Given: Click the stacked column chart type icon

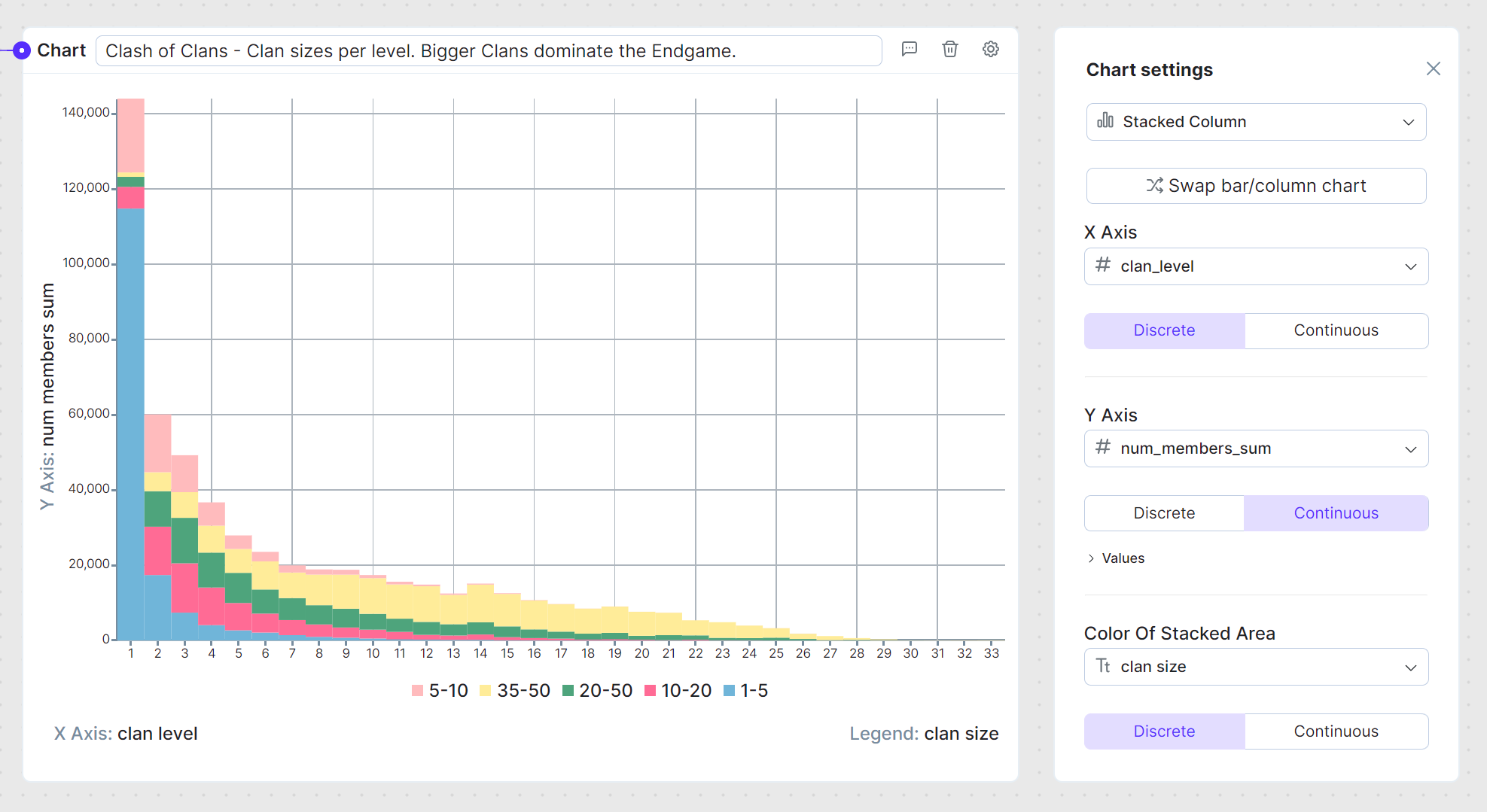Looking at the screenshot, I should click(x=1105, y=121).
